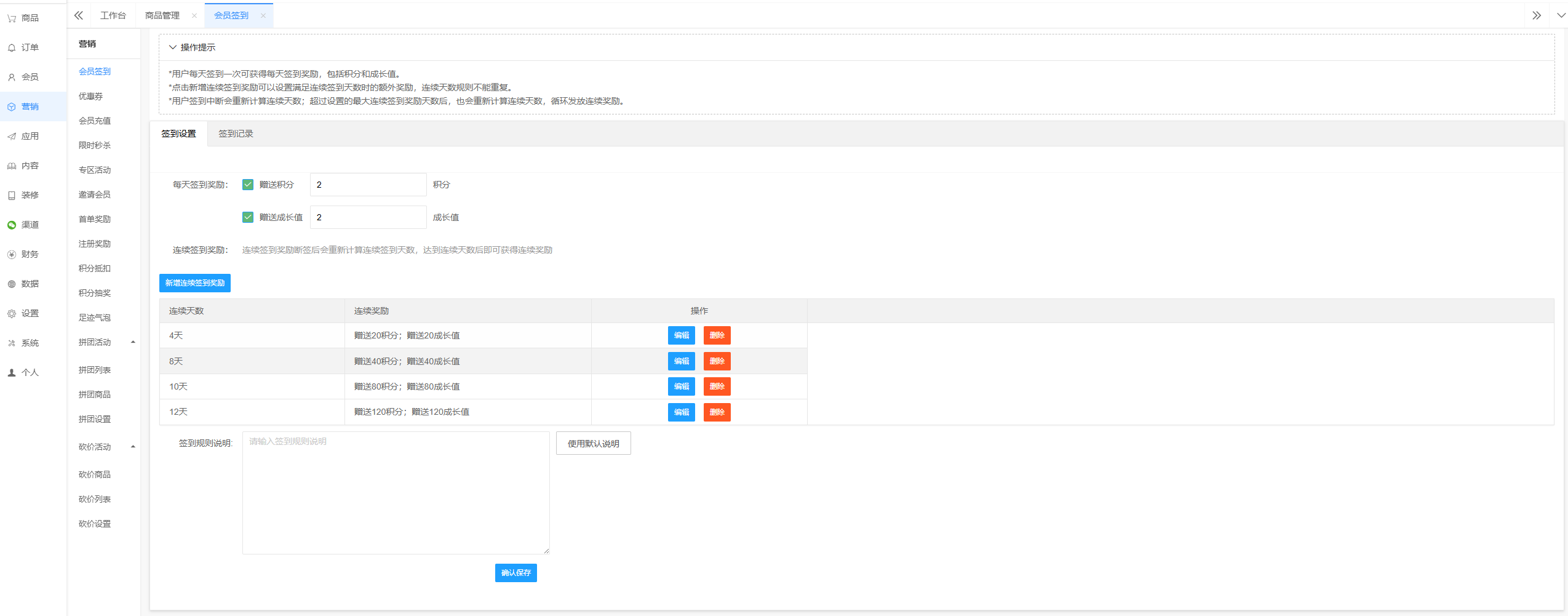The image size is (1568, 616).
Task: Open the 渠道 green WeChat icon
Action: pyautogui.click(x=12, y=225)
